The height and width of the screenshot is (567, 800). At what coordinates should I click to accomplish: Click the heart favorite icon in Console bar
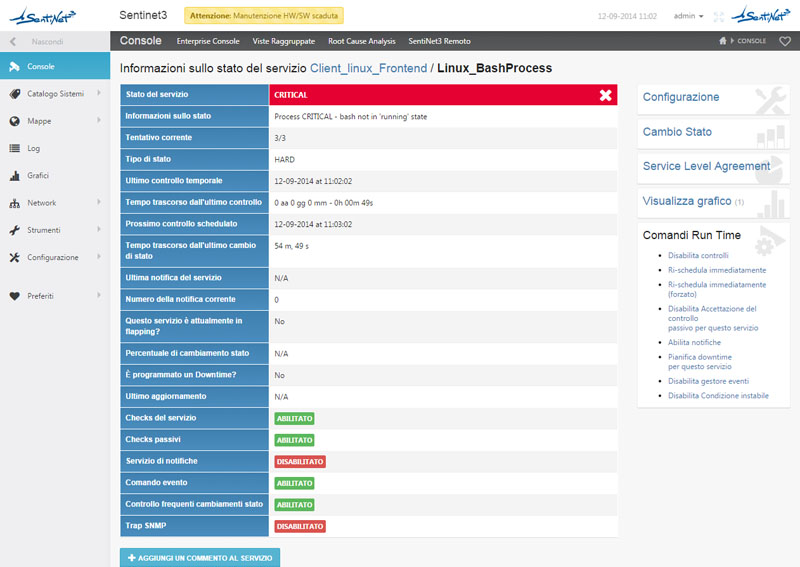(785, 41)
